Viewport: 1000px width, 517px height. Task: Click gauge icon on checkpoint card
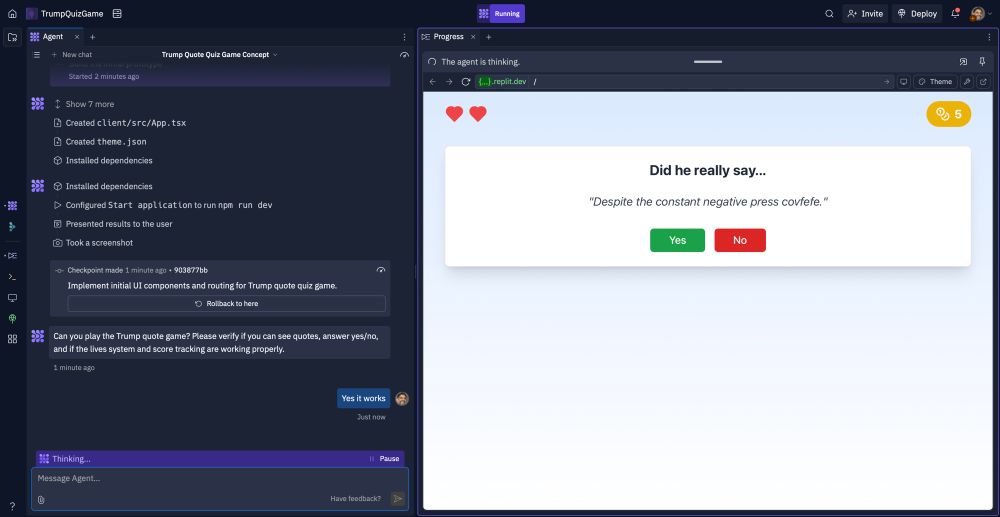click(x=381, y=270)
